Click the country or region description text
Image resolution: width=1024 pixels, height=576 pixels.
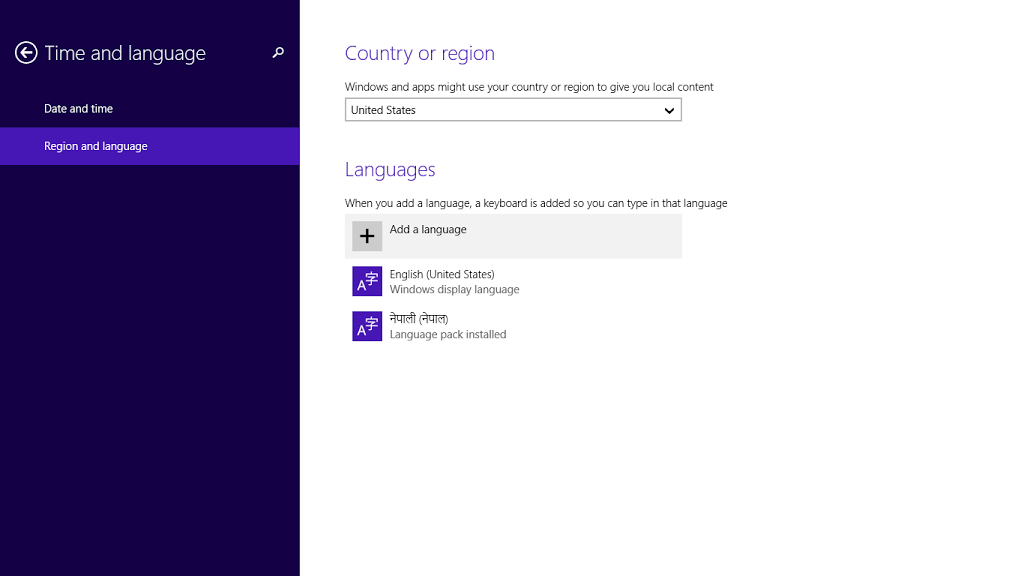tap(529, 87)
